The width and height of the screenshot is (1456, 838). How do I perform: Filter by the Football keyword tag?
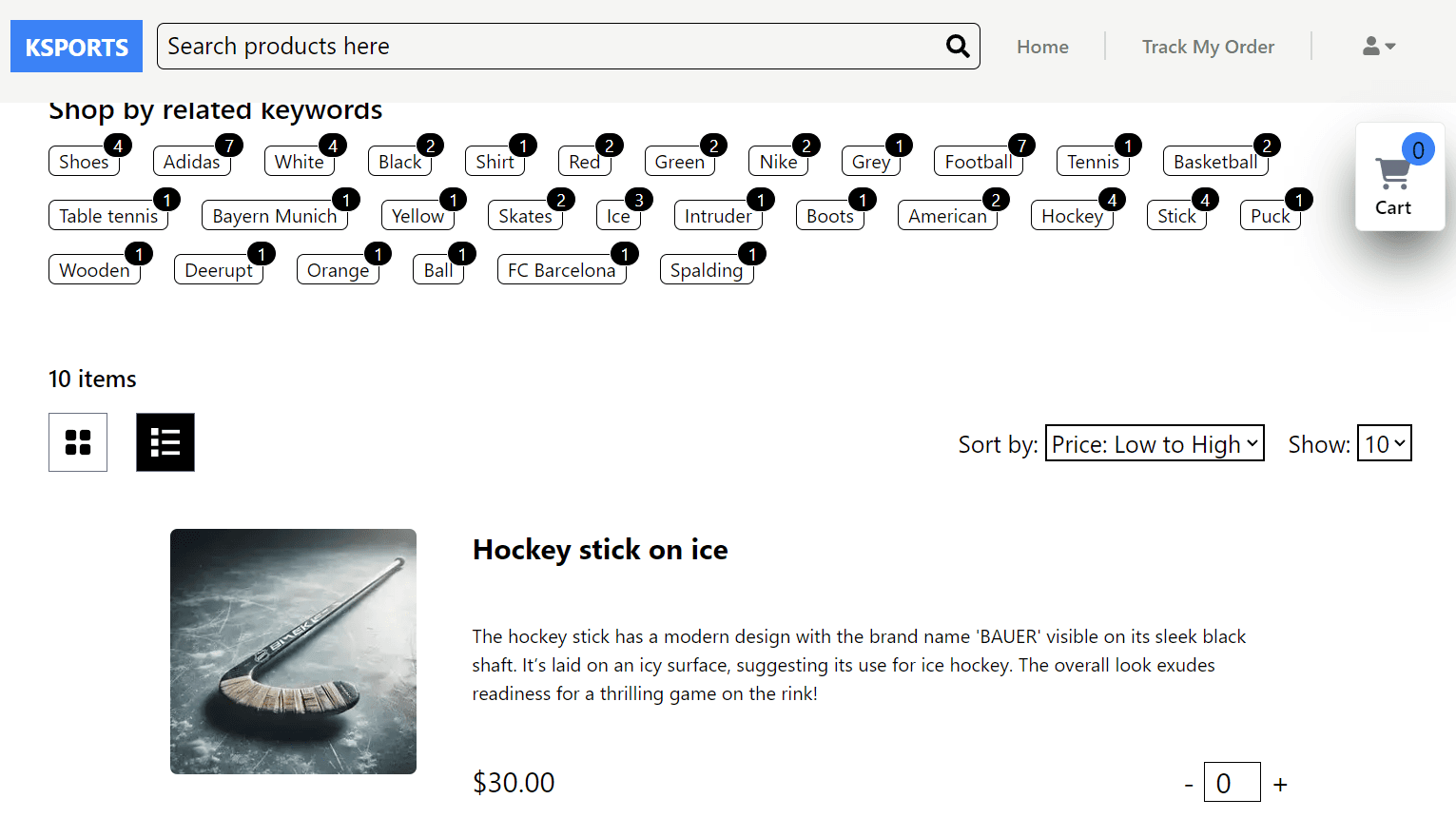click(x=978, y=162)
